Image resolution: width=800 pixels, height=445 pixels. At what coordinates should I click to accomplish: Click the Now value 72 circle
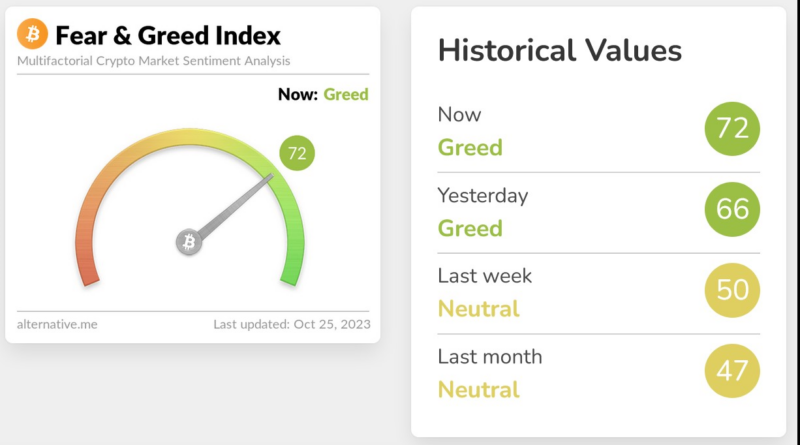pyautogui.click(x=732, y=129)
